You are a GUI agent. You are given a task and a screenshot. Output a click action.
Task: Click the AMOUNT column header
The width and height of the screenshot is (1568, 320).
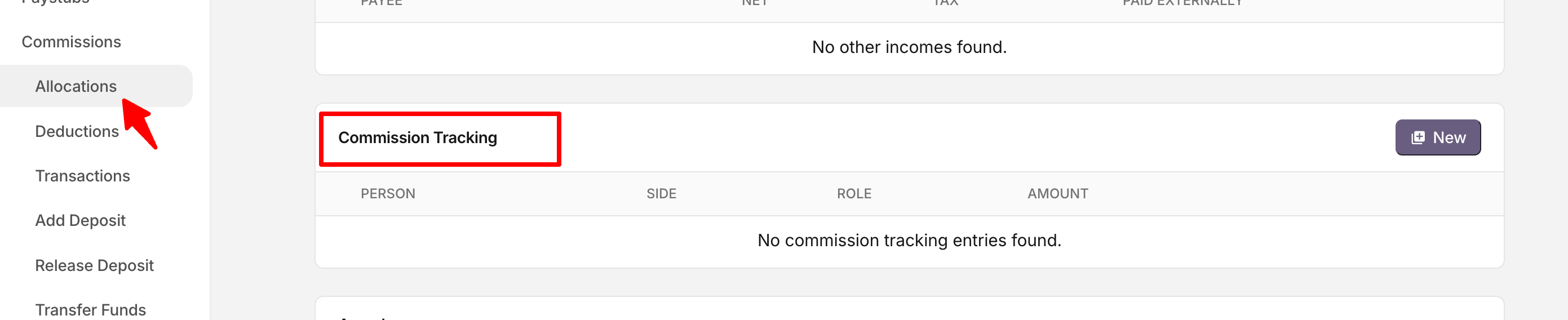(x=1057, y=193)
